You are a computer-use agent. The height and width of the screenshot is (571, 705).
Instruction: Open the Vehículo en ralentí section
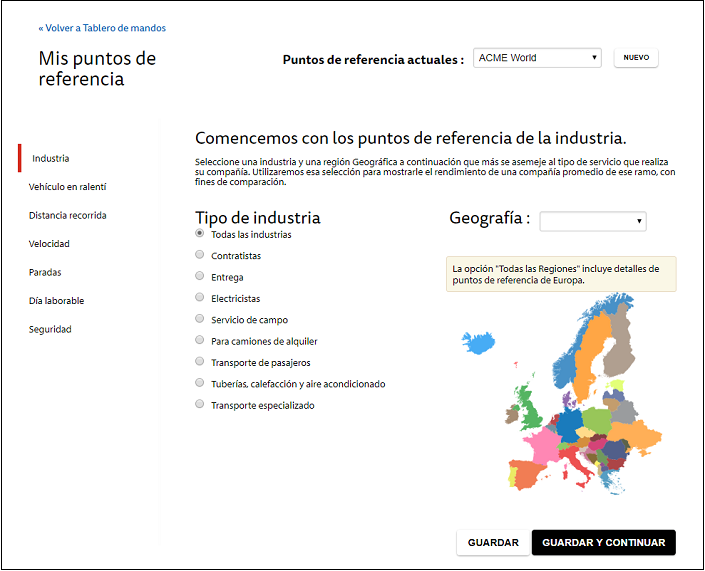click(67, 187)
